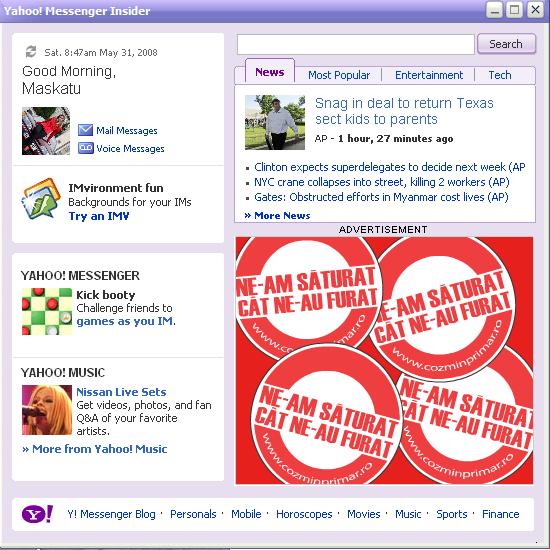Click the Maskatu profile avatar picture
The image size is (550, 550).
46,131
